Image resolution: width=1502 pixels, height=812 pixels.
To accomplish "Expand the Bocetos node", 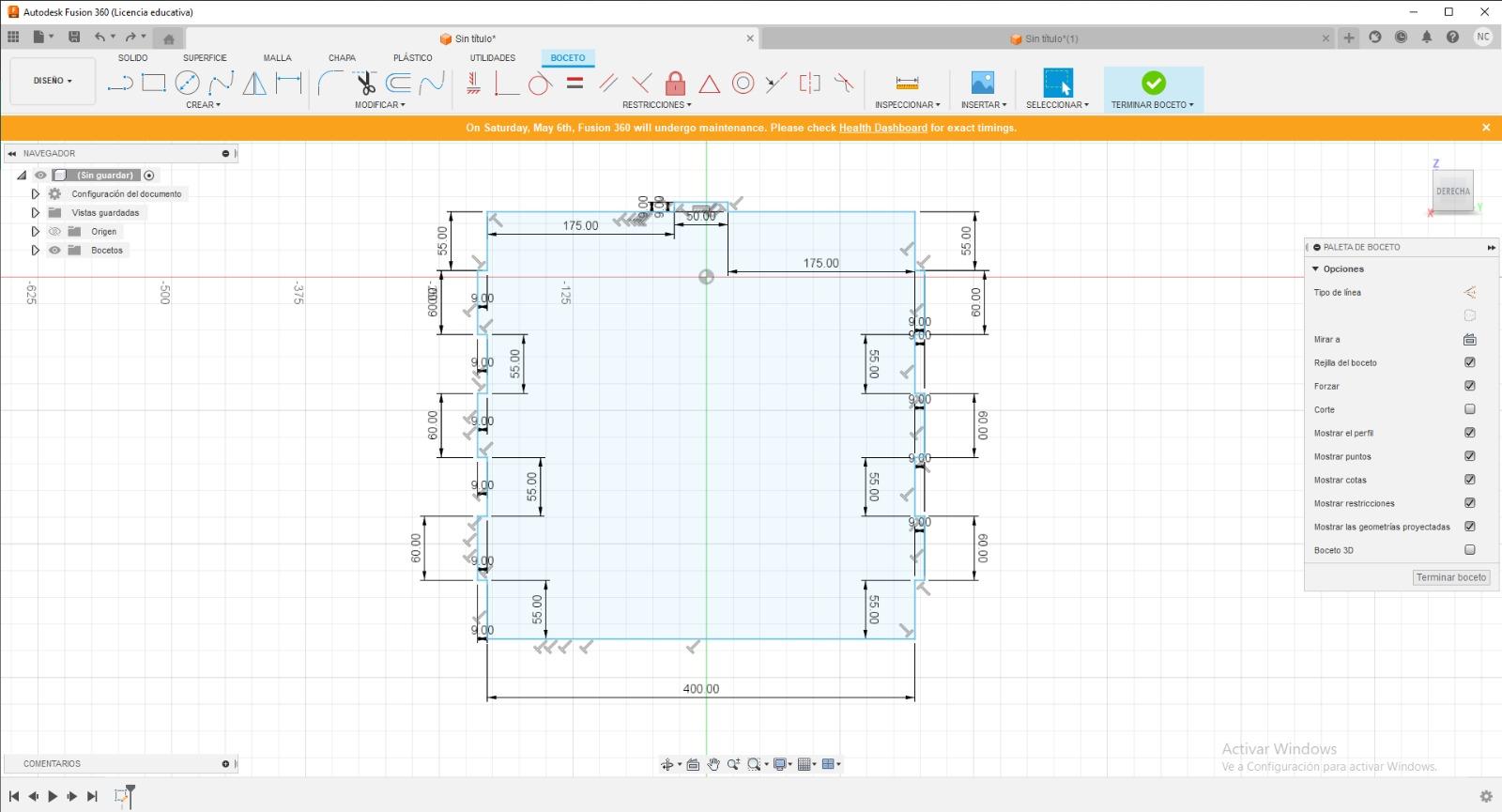I will pos(35,251).
